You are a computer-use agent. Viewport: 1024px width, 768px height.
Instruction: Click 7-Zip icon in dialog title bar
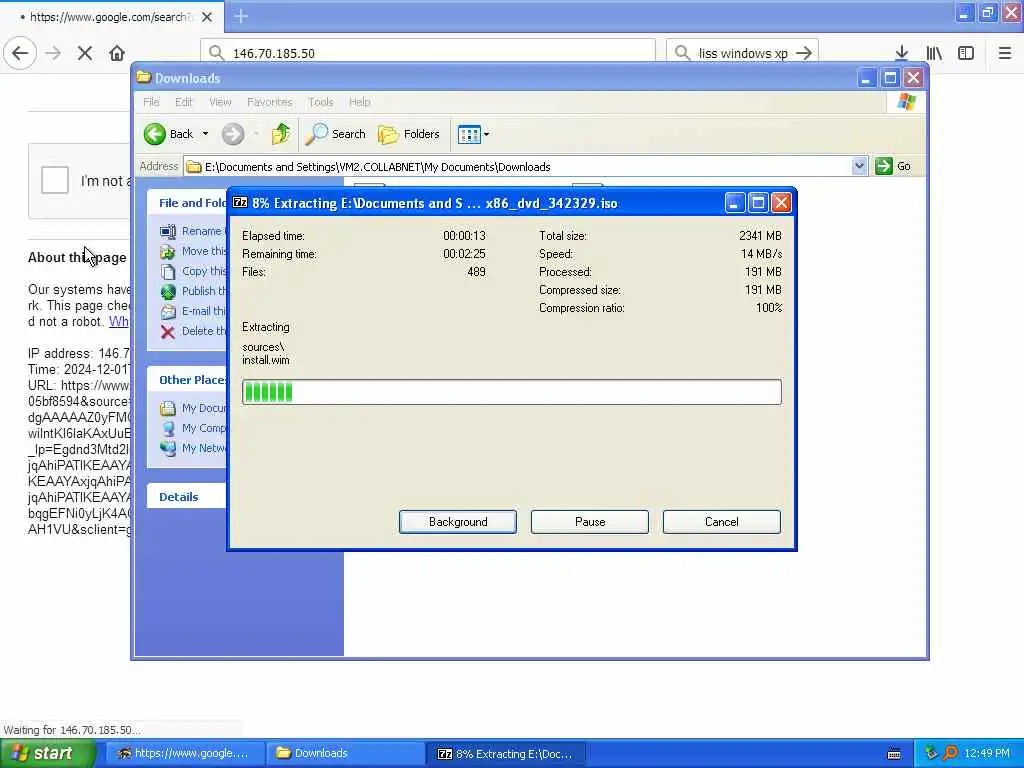pos(240,202)
